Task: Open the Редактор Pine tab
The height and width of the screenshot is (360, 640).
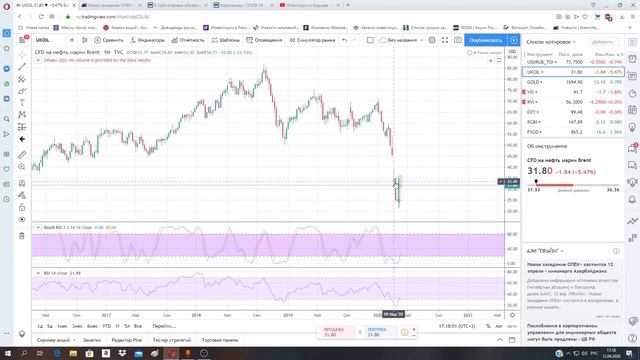Action: [127, 340]
